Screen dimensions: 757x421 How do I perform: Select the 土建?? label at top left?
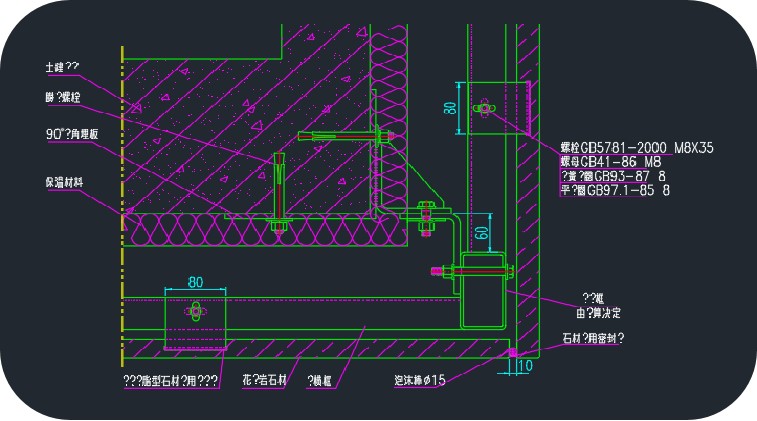[62, 66]
